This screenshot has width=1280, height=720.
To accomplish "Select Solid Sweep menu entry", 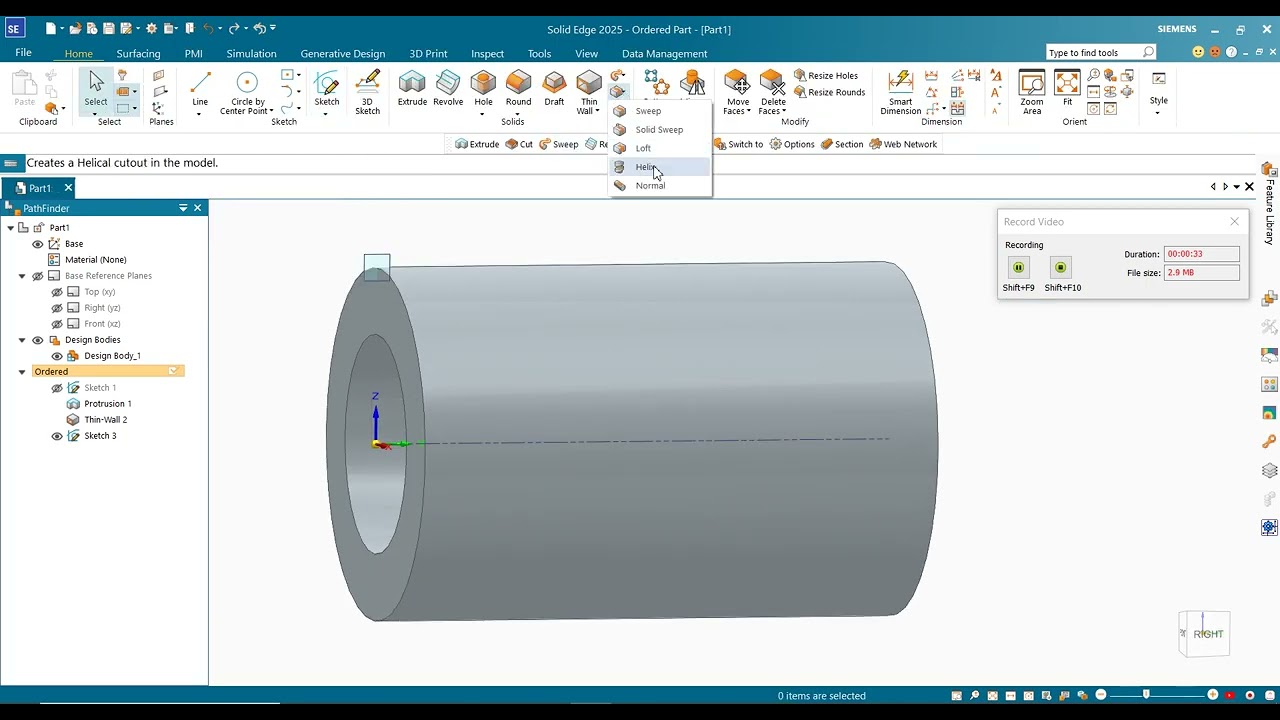I will (x=659, y=130).
